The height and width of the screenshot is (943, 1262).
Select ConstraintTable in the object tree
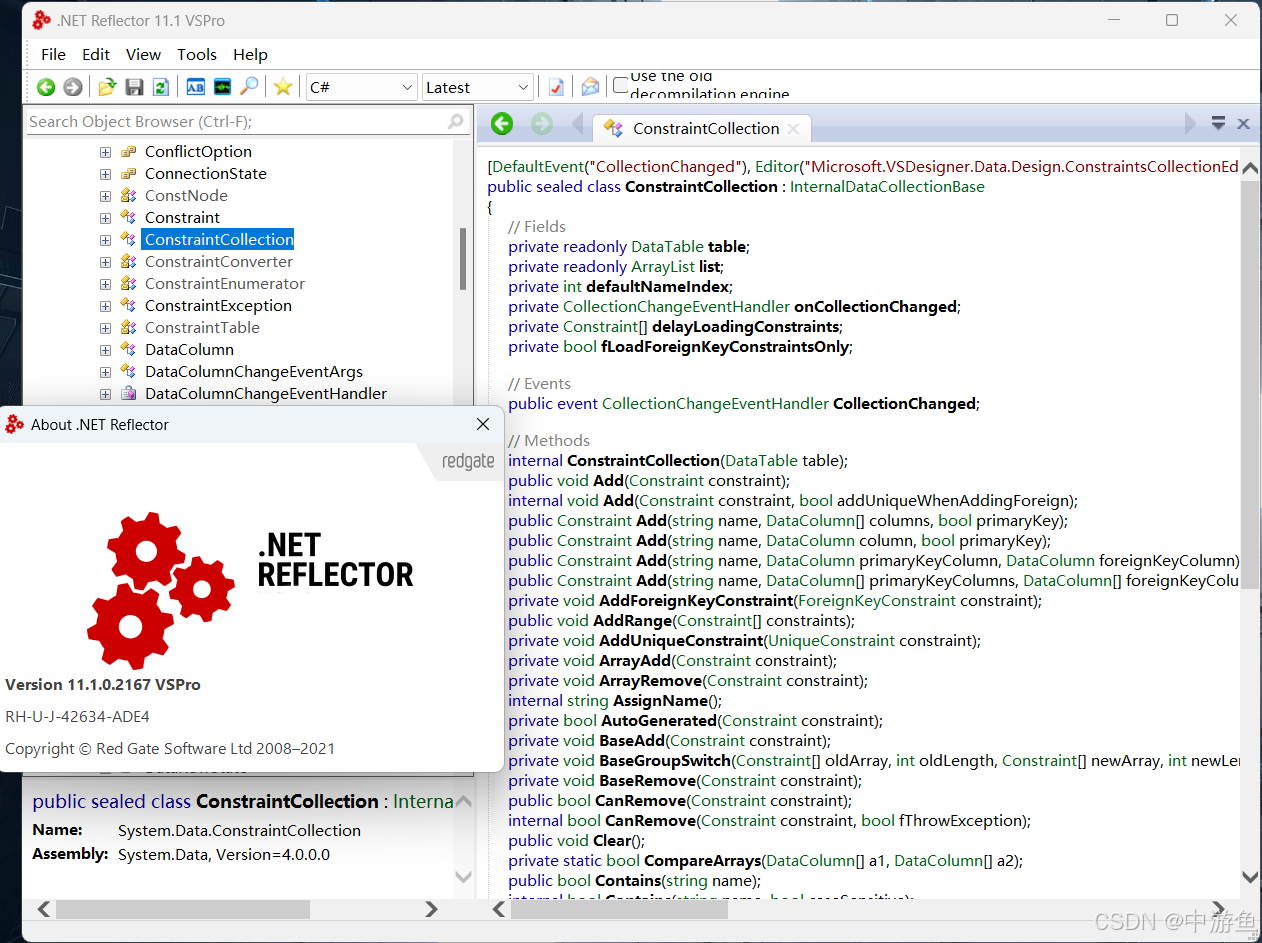[x=202, y=327]
